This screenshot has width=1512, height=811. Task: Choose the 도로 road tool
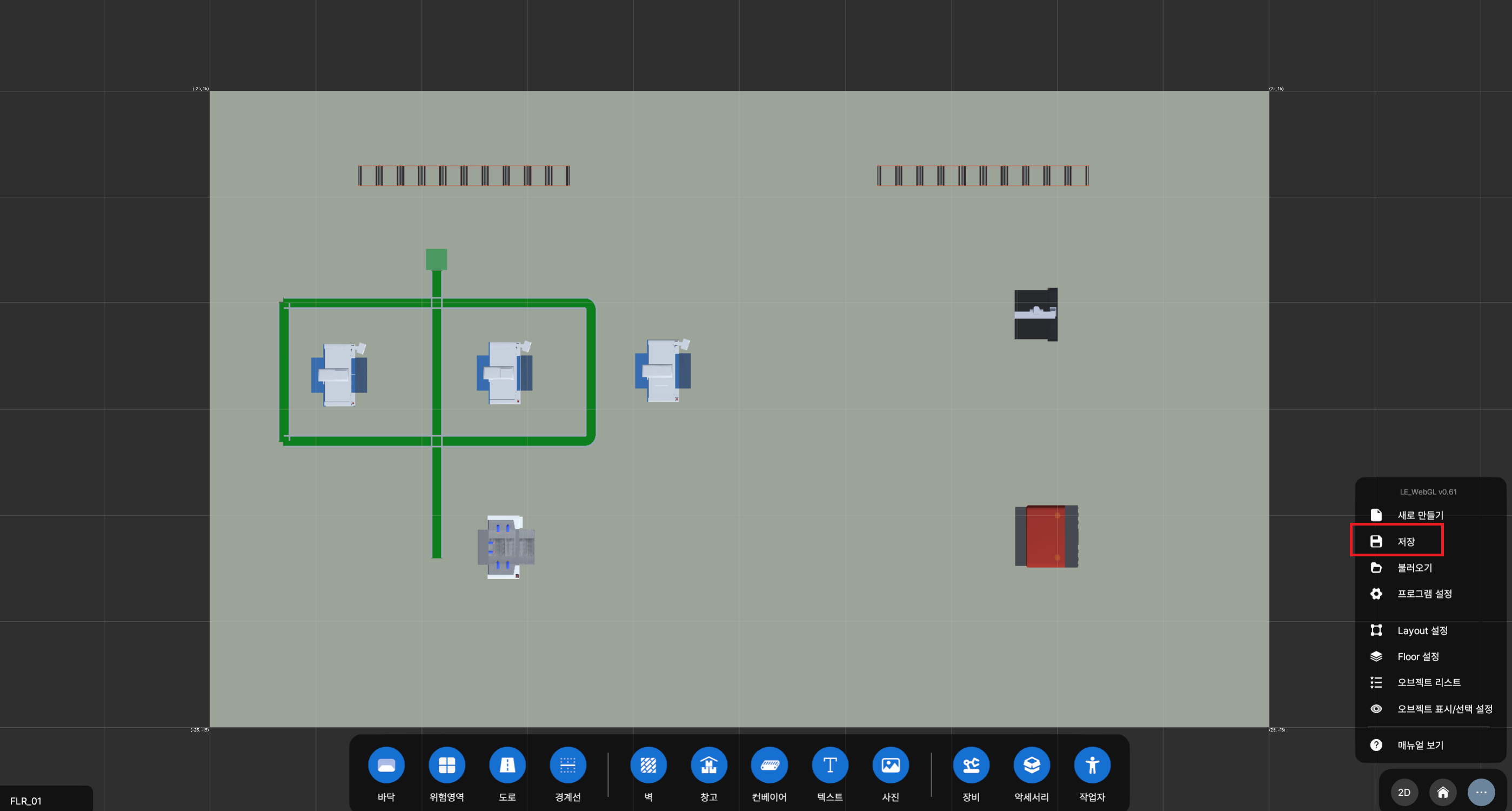(507, 765)
